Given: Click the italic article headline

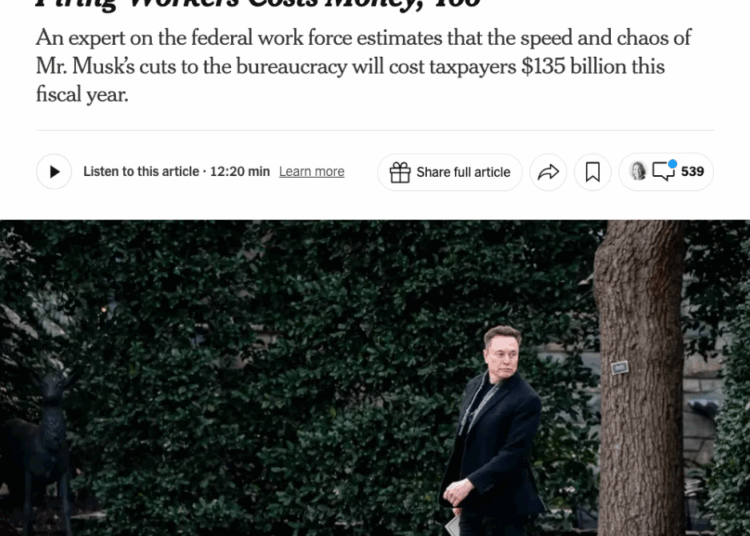Looking at the screenshot, I should tap(258, 4).
